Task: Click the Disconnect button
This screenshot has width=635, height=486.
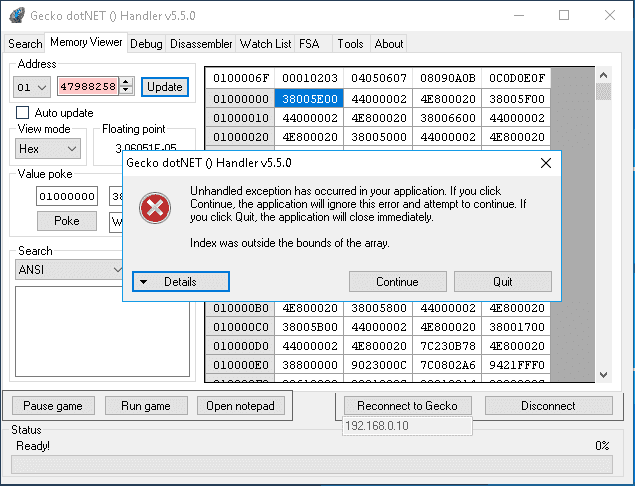Action: pos(548,405)
